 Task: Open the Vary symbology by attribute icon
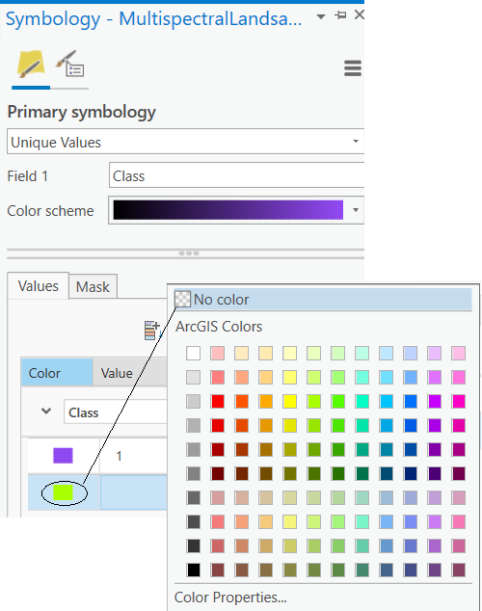[70, 64]
